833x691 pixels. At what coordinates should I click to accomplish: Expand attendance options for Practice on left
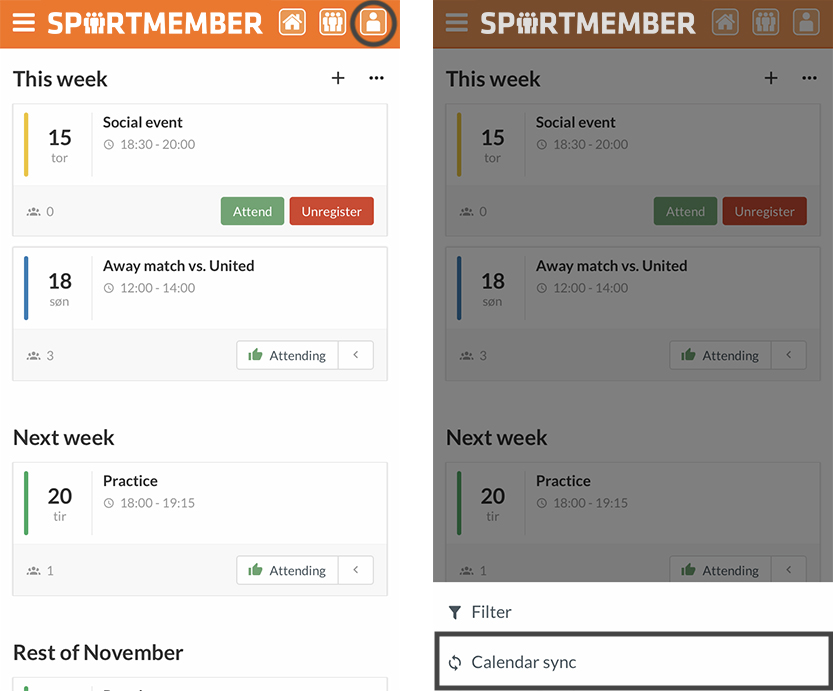(355, 570)
